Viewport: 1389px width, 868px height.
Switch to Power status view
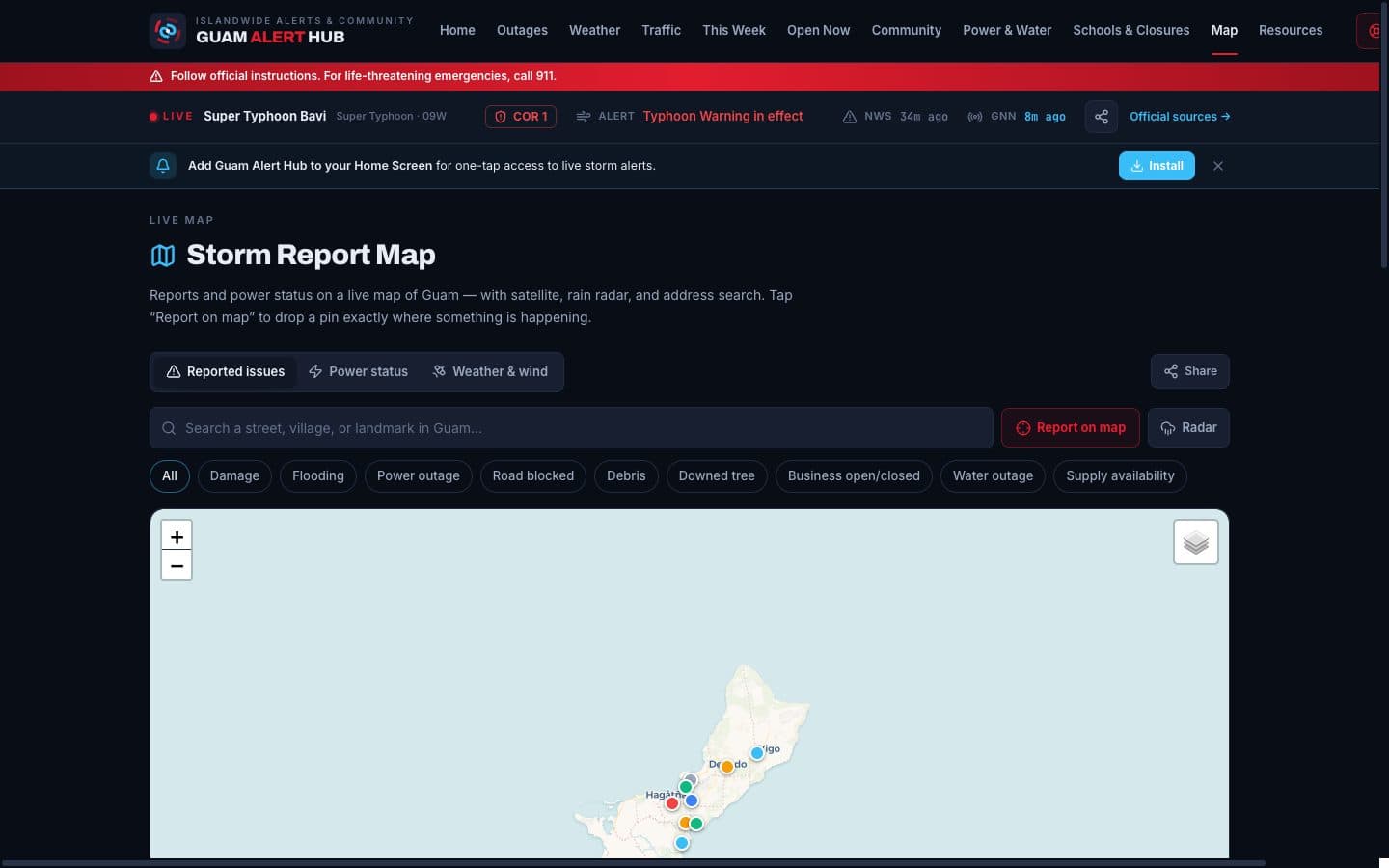[358, 372]
